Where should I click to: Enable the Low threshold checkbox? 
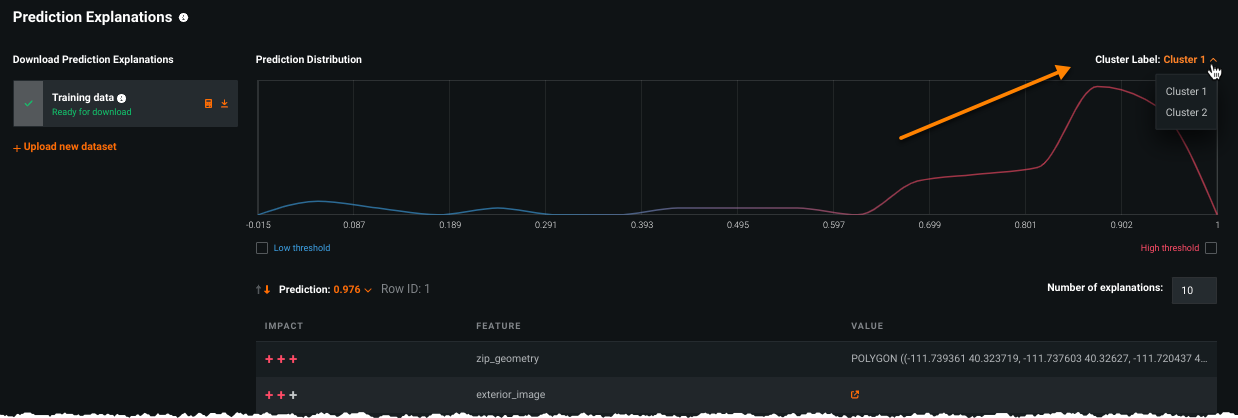coord(262,248)
